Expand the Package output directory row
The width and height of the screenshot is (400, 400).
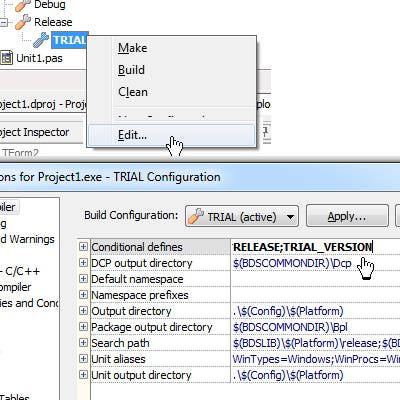click(x=83, y=327)
